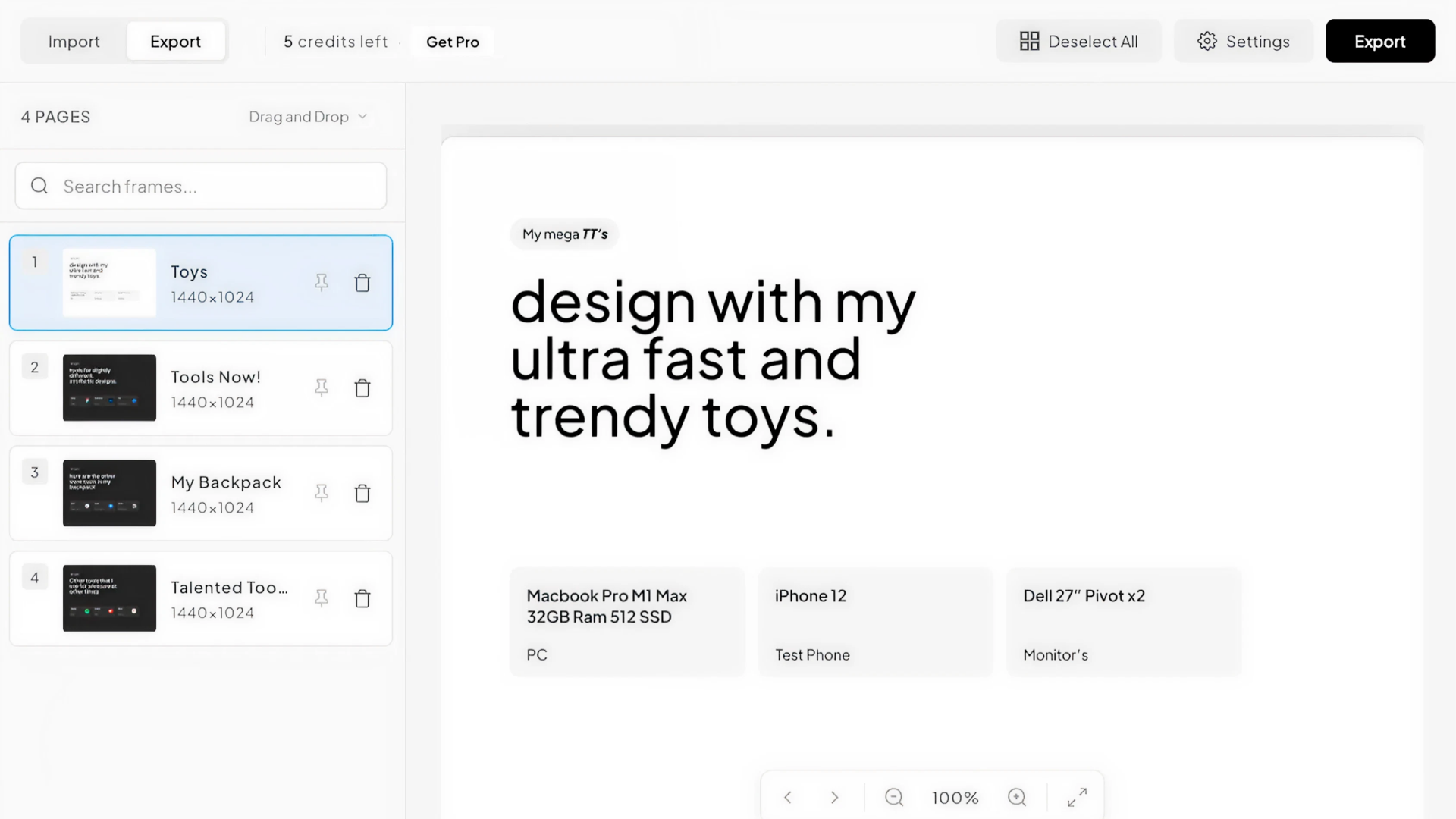Pin the Toys frame
The width and height of the screenshot is (1456, 819).
pos(322,283)
